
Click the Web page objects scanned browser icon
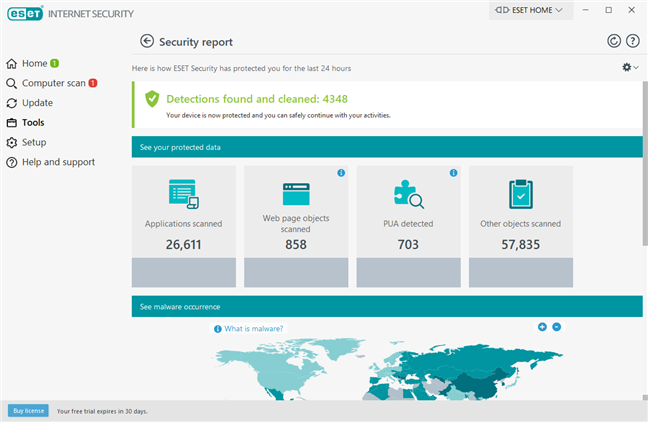click(296, 194)
